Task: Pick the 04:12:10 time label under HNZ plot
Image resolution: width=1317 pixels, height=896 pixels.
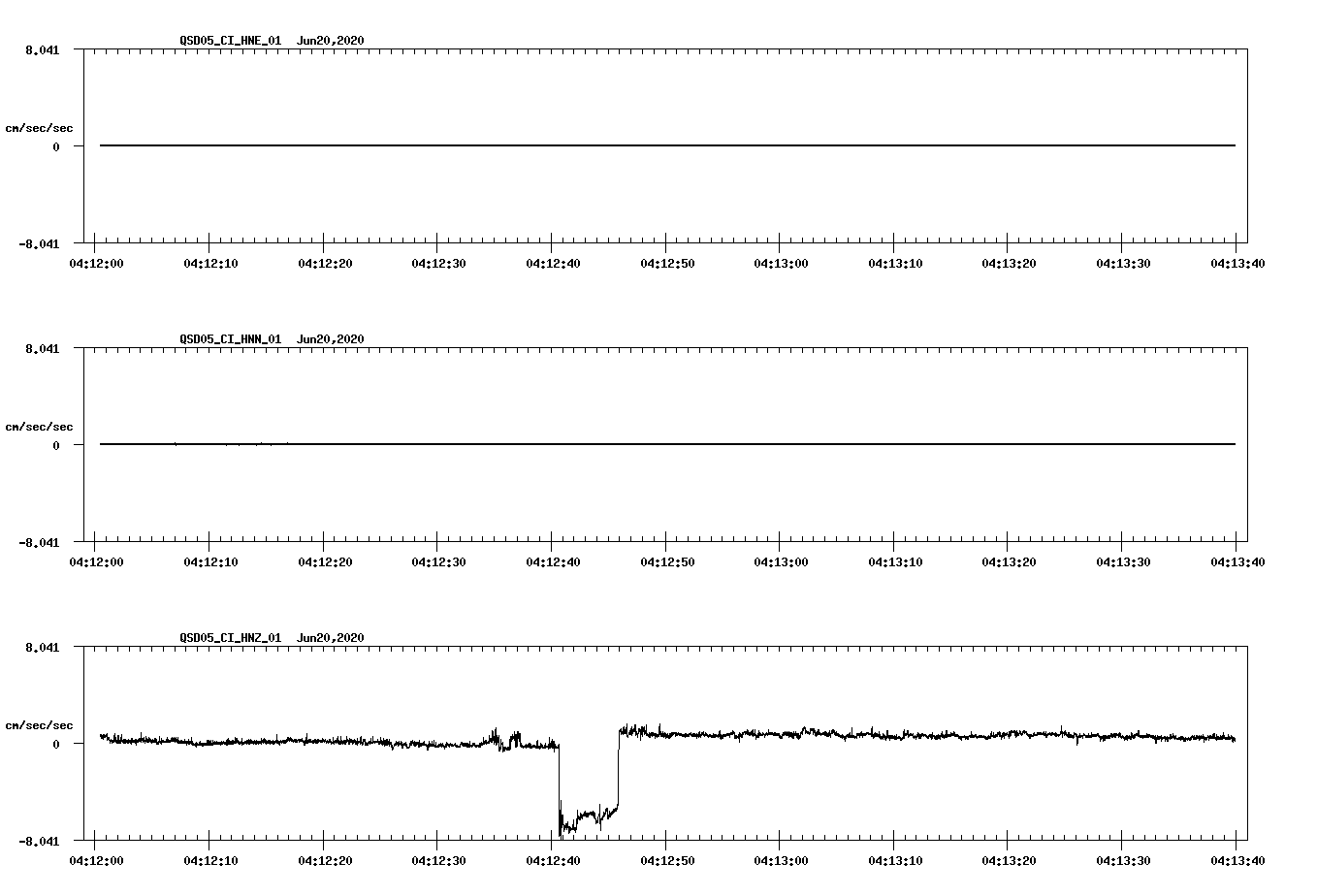Action: point(209,860)
